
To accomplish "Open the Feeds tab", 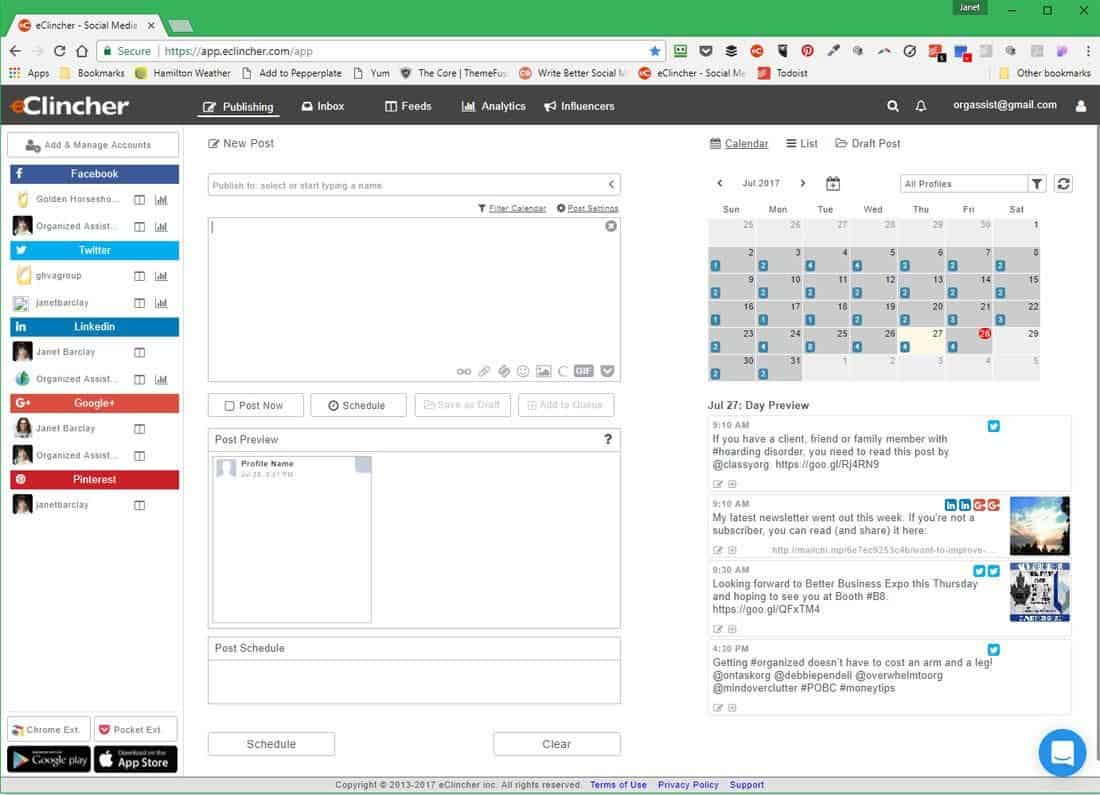I will click(408, 106).
